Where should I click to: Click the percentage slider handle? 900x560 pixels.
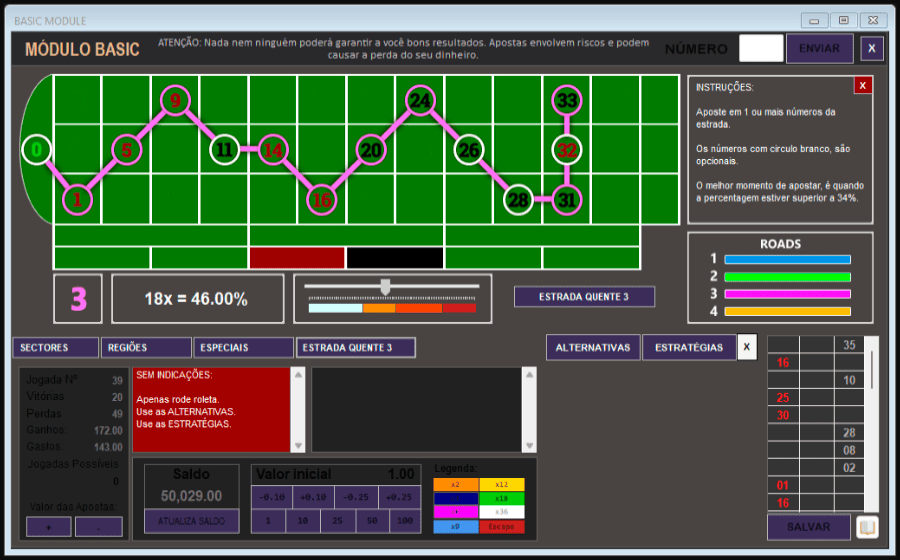tap(385, 287)
